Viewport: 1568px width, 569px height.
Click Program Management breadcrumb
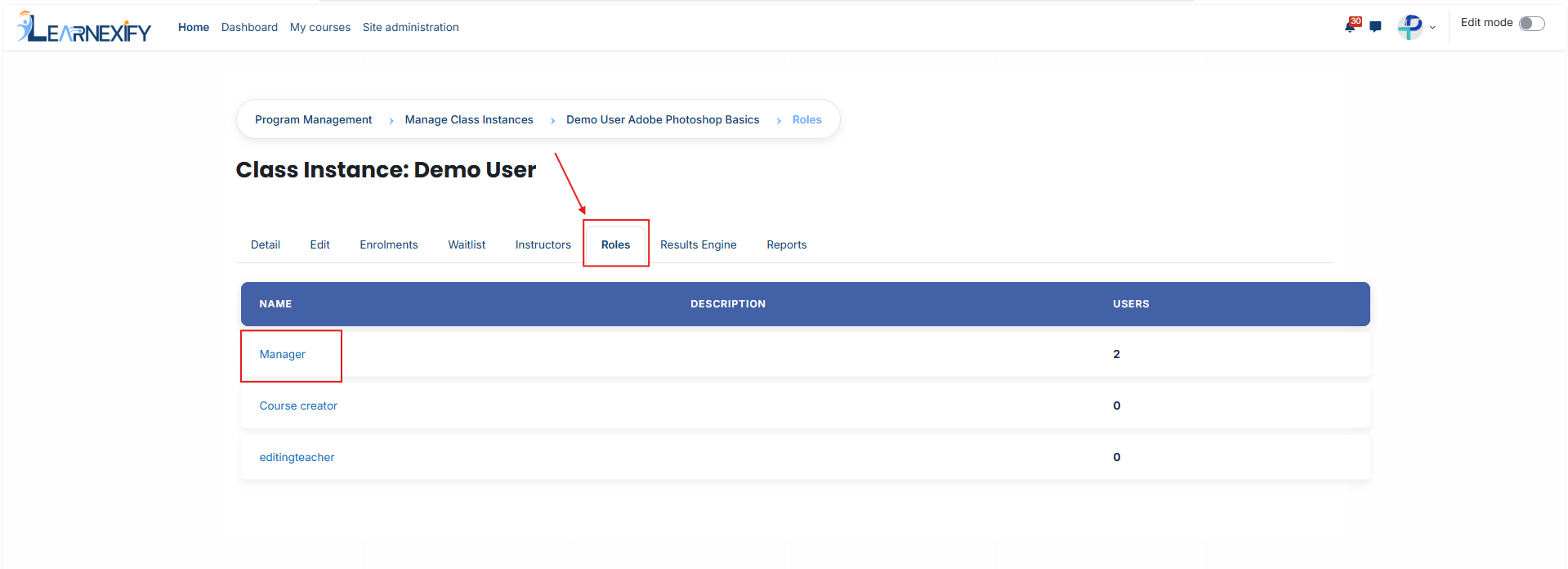pos(313,119)
